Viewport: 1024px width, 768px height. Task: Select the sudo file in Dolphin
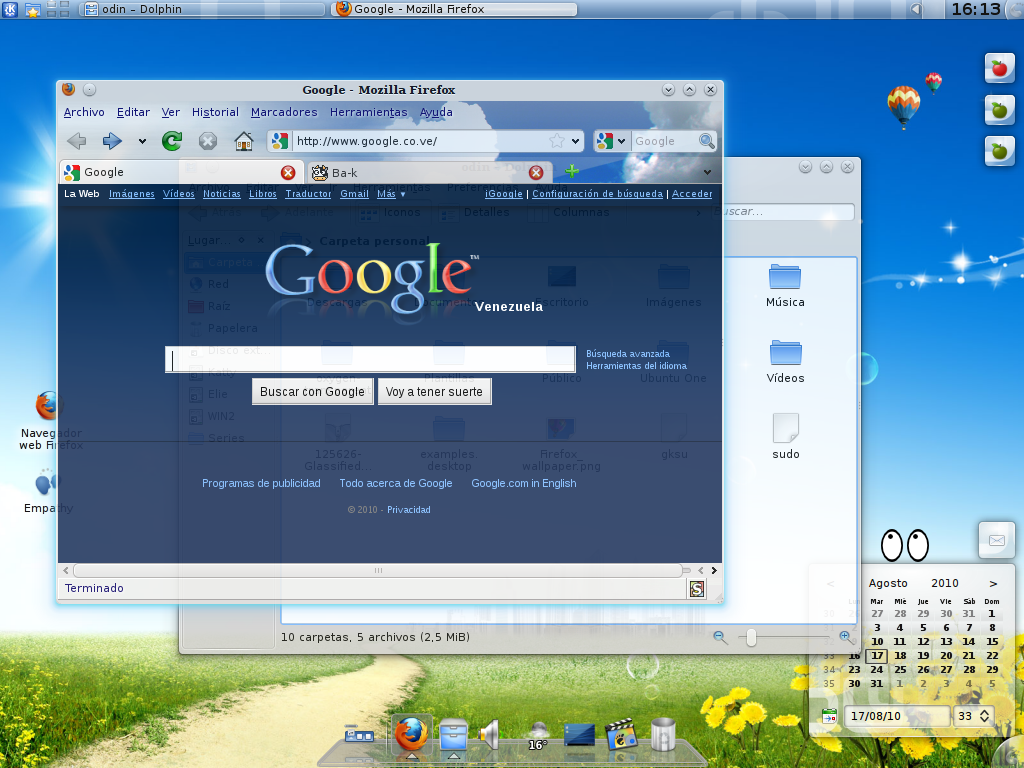(x=786, y=436)
